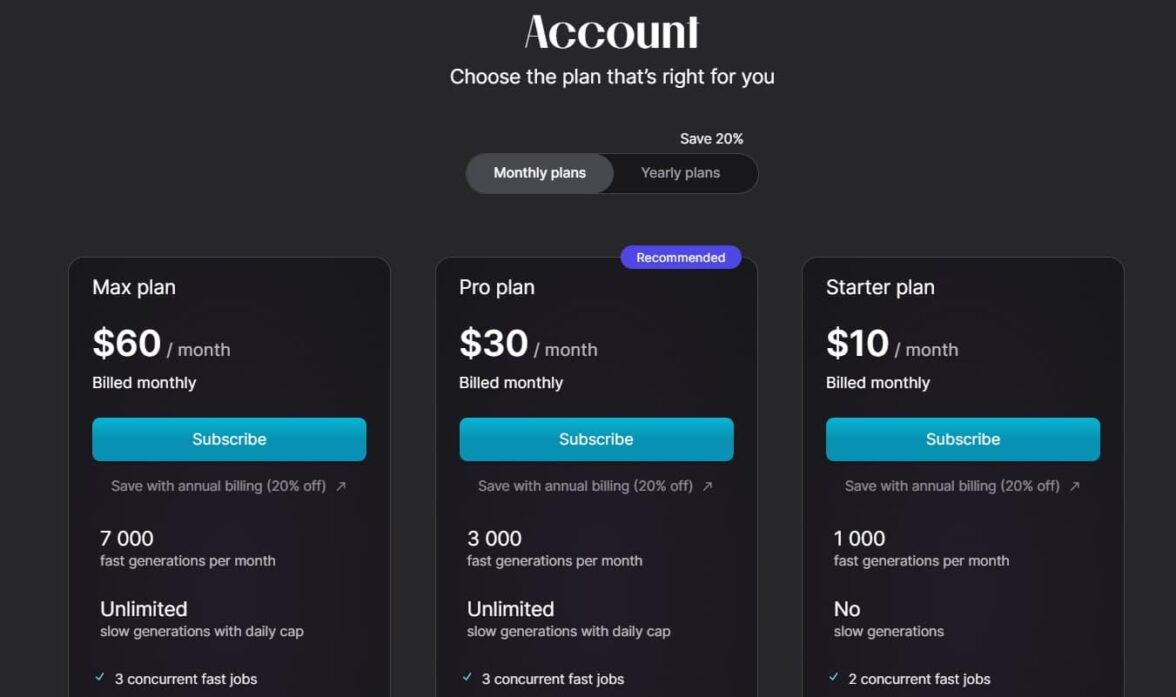Click the Max plan title
Image resolution: width=1176 pixels, height=697 pixels.
pos(134,287)
